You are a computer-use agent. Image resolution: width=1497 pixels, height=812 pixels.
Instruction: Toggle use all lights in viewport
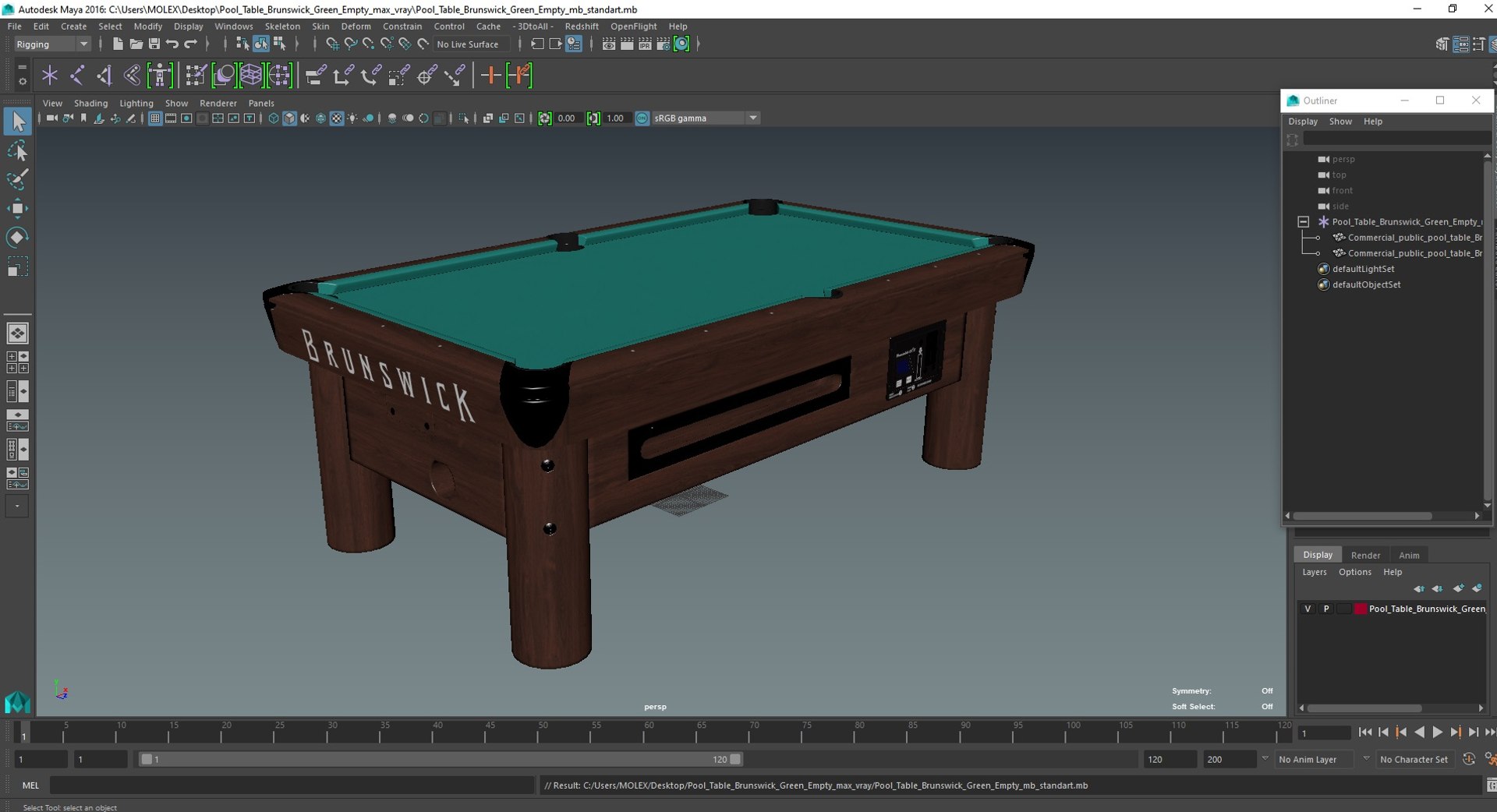pos(352,118)
